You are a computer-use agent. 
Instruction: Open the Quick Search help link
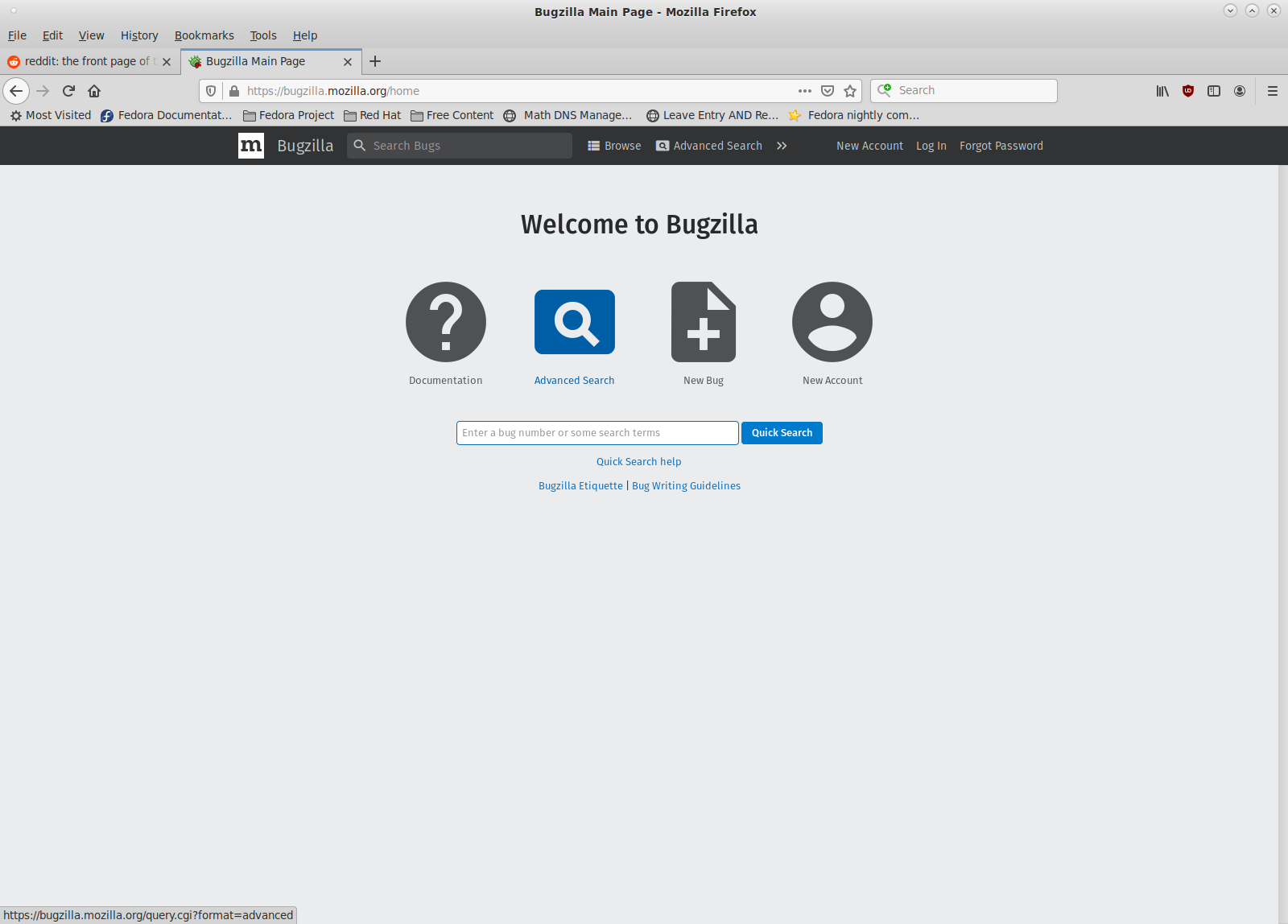pos(639,462)
